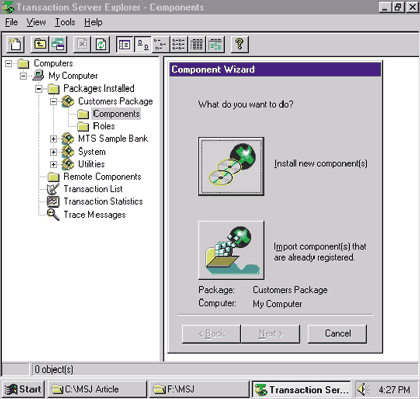Viewport: 420px width, 399px height.
Task: Click the disabled Next button
Action: click(x=271, y=334)
